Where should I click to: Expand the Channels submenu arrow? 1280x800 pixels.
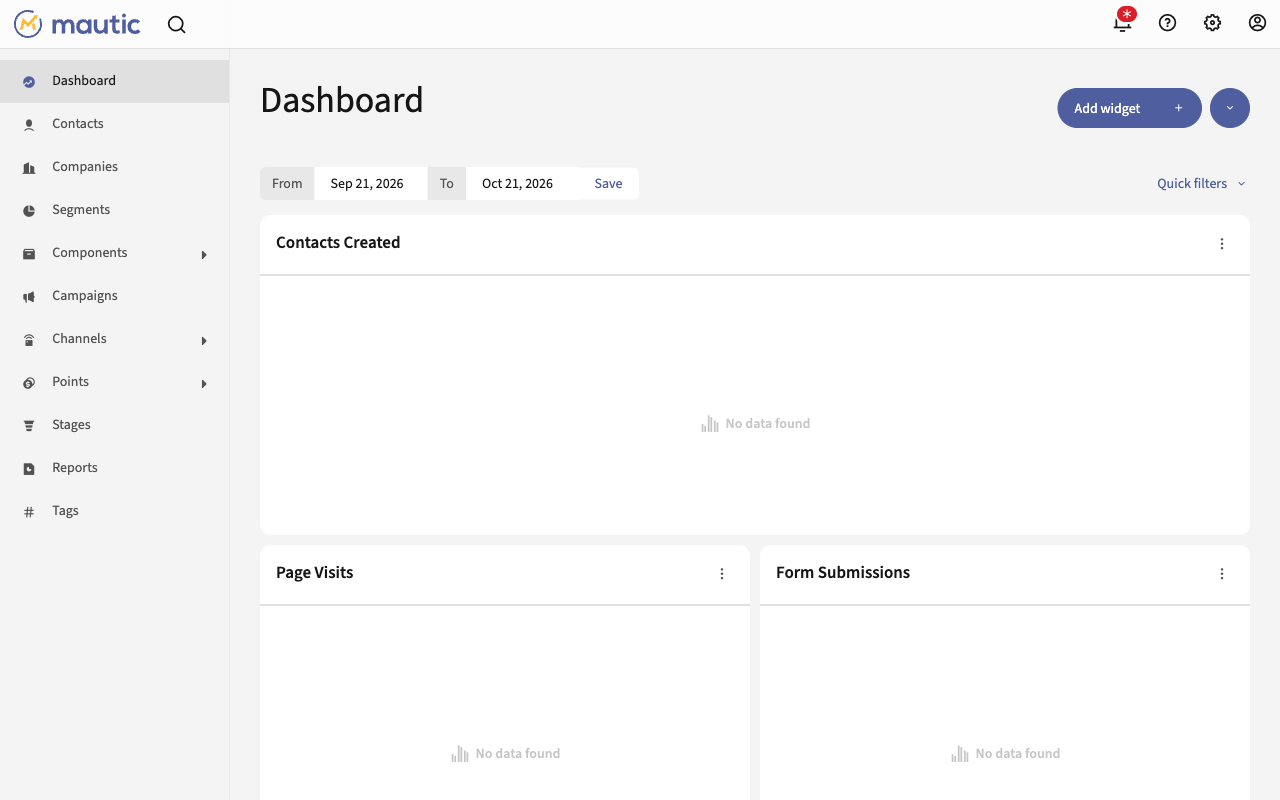point(204,341)
